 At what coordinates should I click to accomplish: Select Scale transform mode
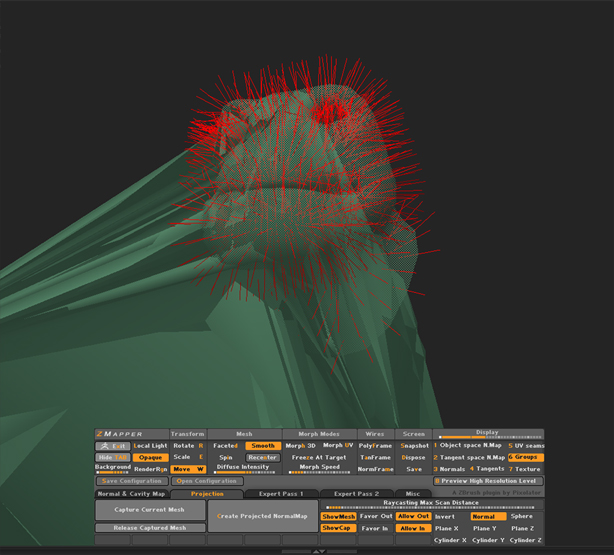[x=188, y=457]
